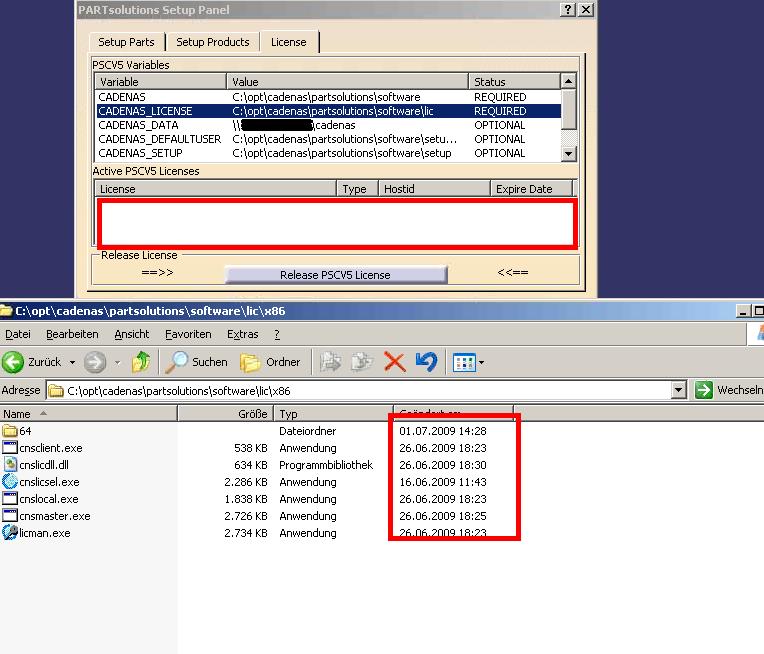
Task: Open the Views dropdown arrow
Action: 481,363
